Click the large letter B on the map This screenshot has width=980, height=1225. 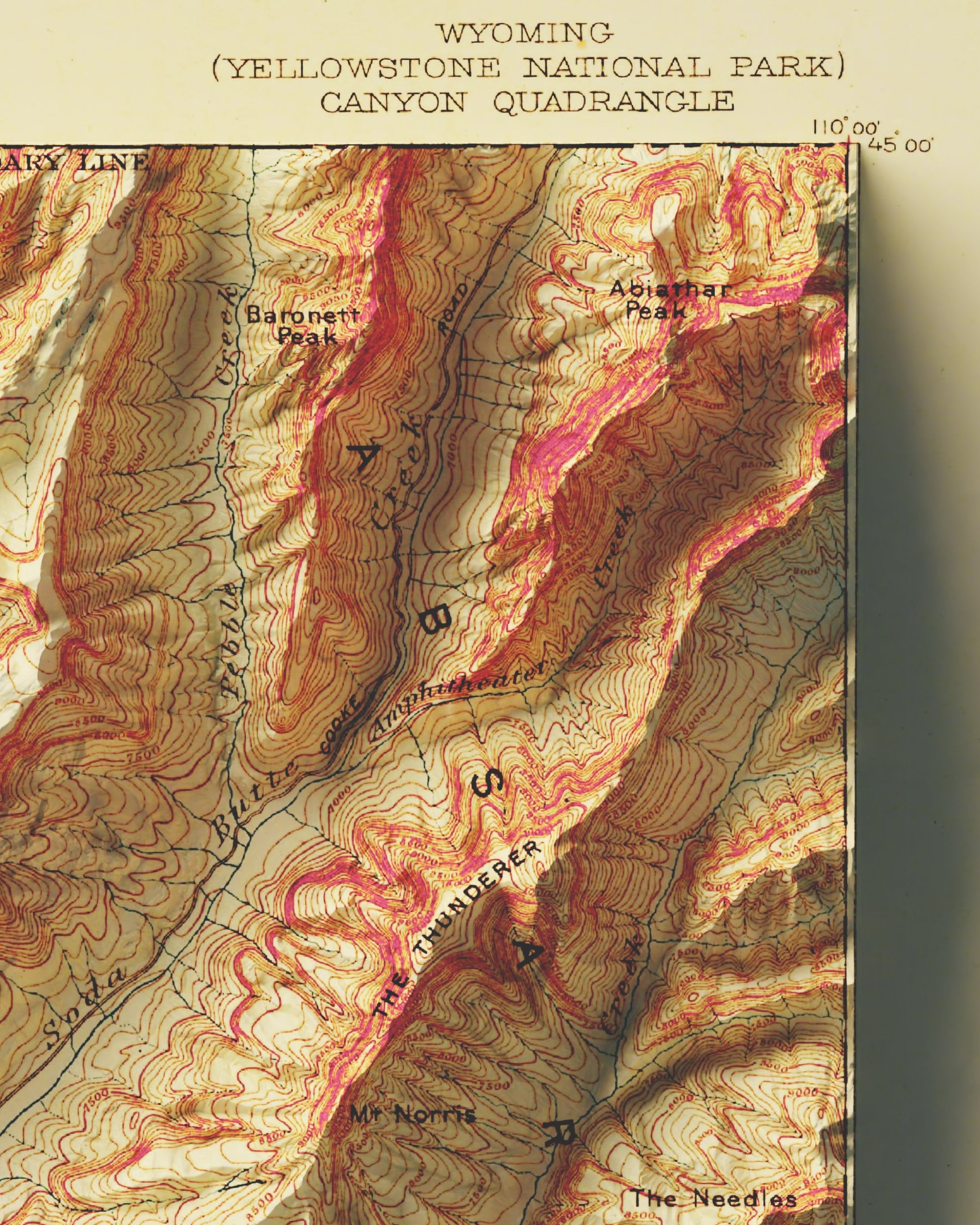point(437,620)
